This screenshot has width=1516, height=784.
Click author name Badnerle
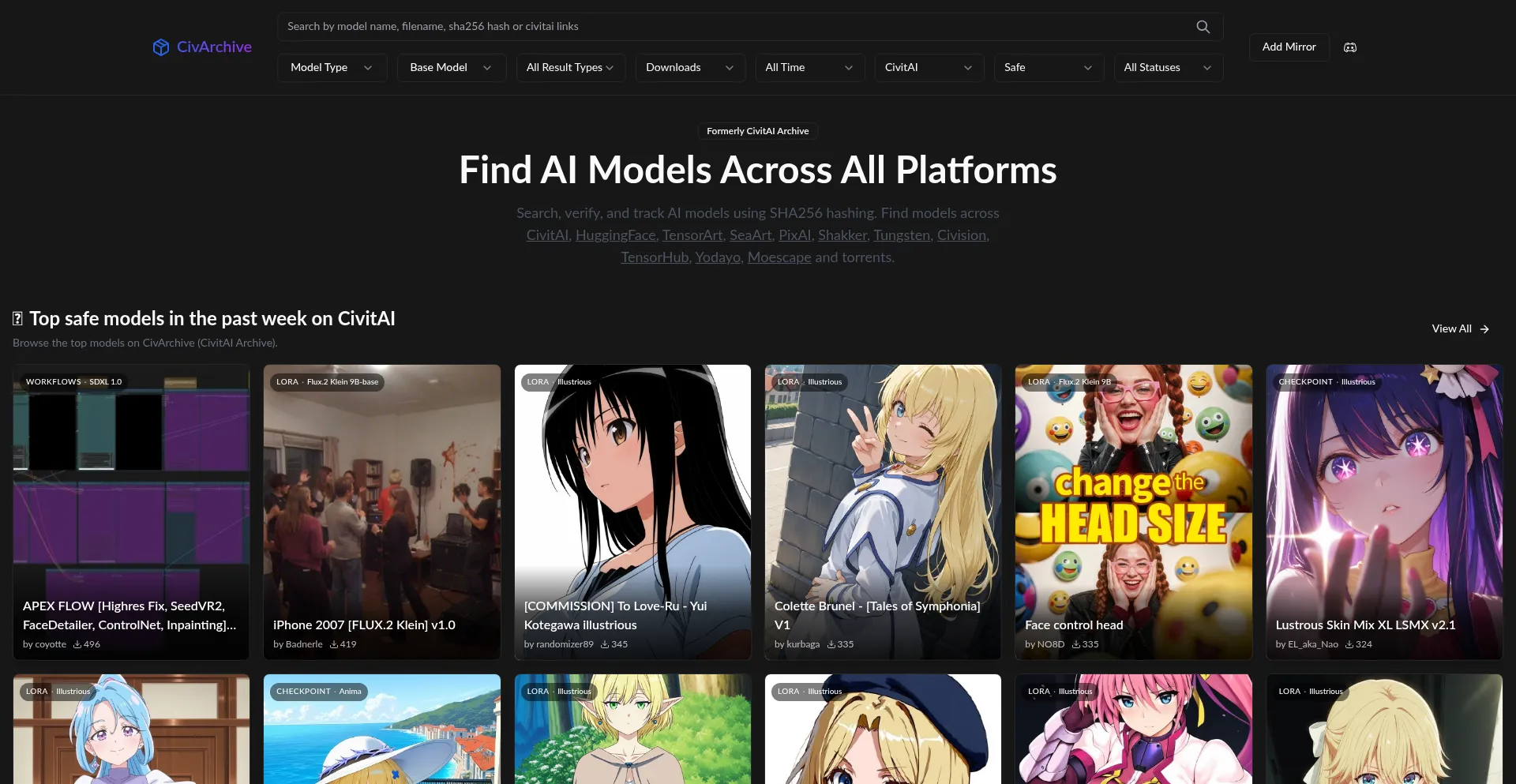pyautogui.click(x=304, y=644)
